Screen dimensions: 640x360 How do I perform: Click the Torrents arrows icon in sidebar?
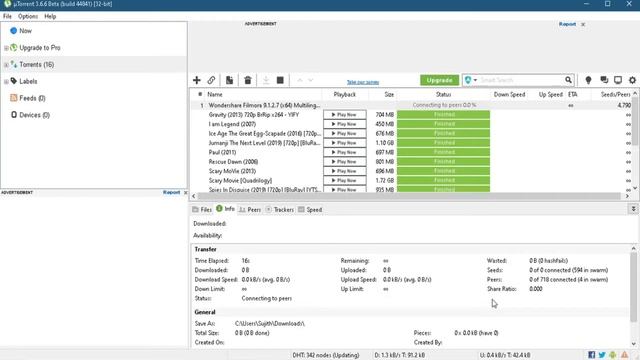14,64
